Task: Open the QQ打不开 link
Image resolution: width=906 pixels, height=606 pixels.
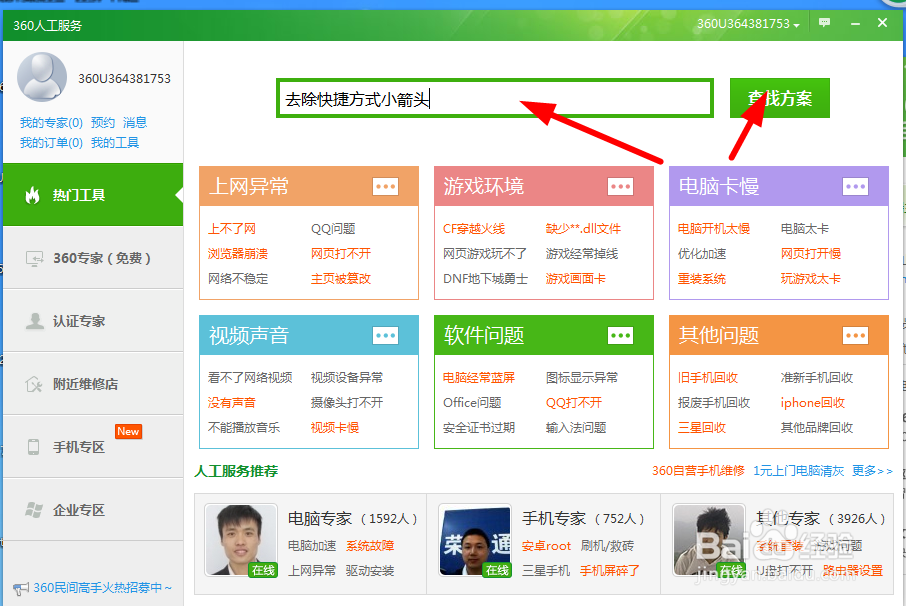Action: click(574, 403)
